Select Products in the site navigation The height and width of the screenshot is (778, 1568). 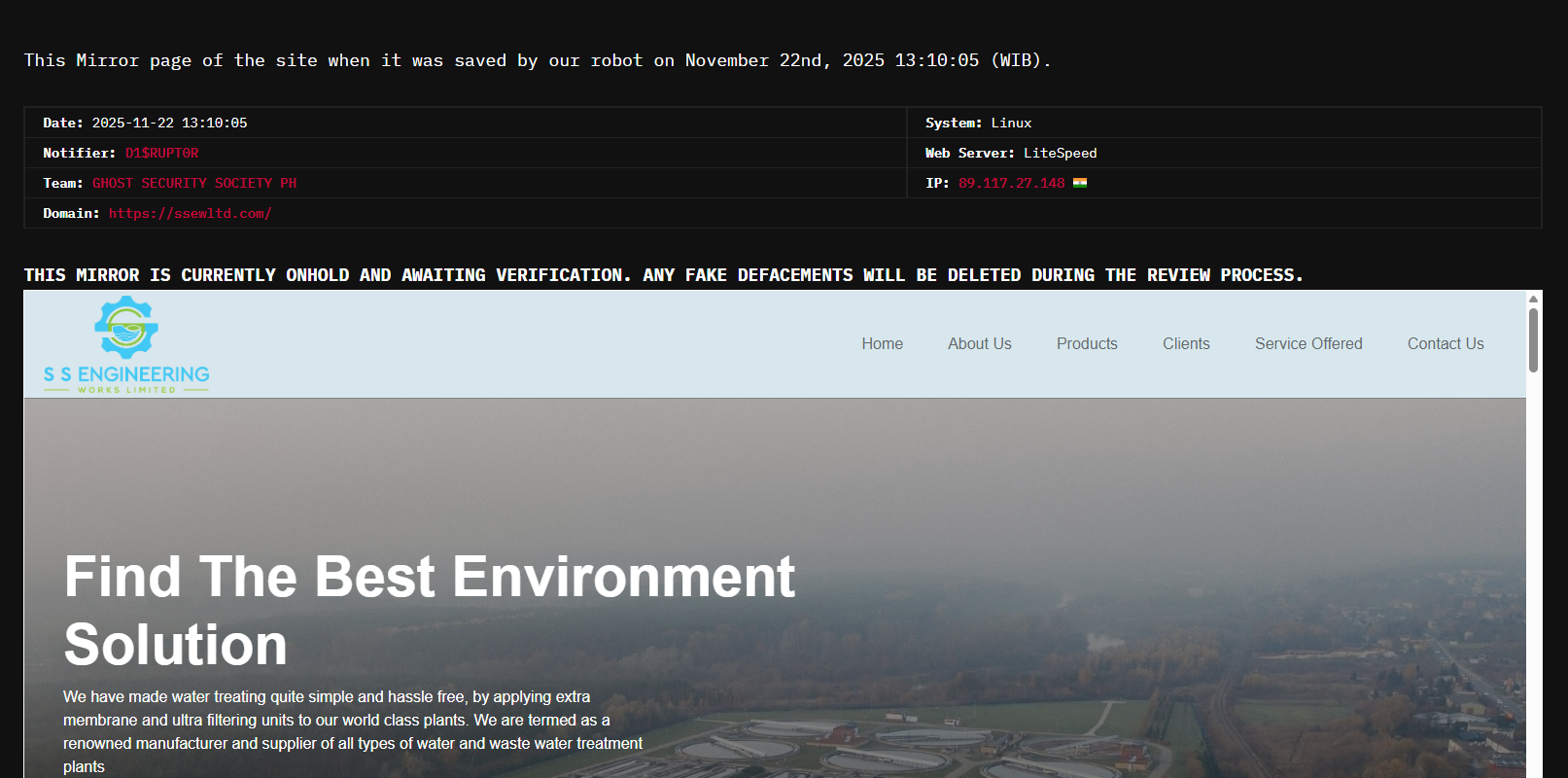[1087, 344]
